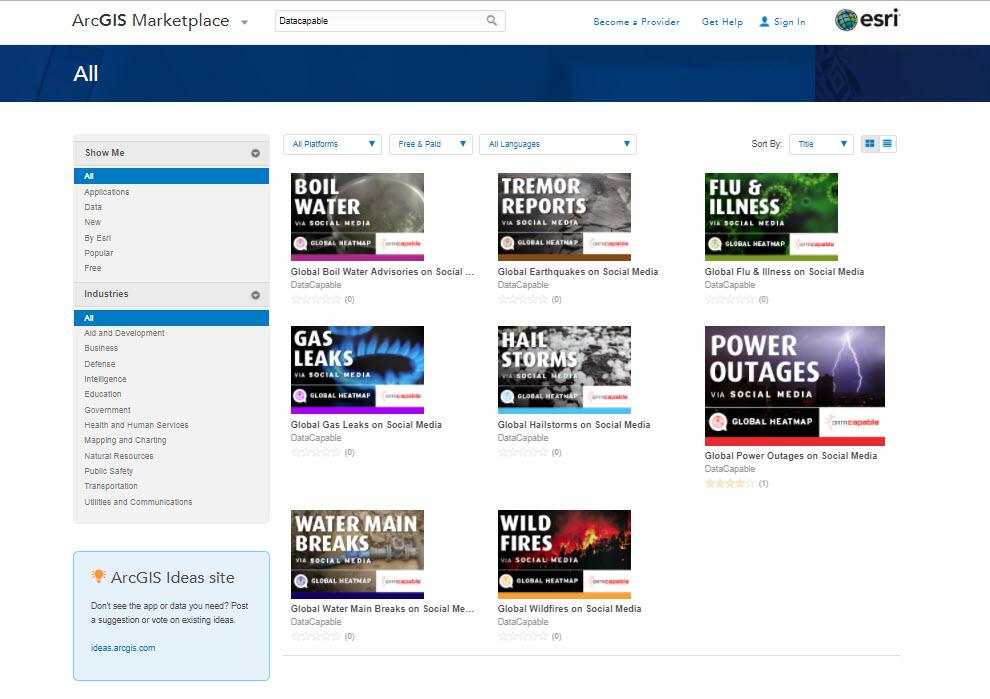Open Global Water Main Breaks title link
This screenshot has width=990, height=699.
(382, 609)
